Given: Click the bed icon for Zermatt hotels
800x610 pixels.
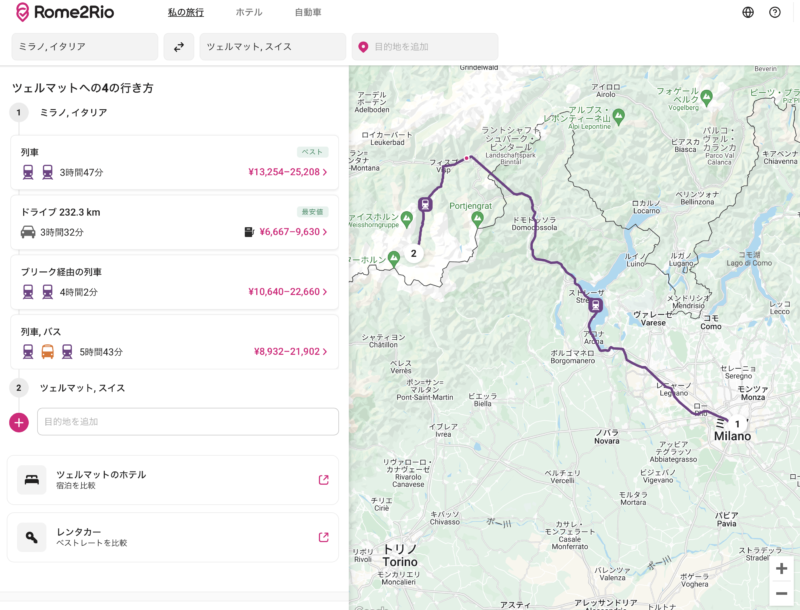Looking at the screenshot, I should pyautogui.click(x=32, y=479).
